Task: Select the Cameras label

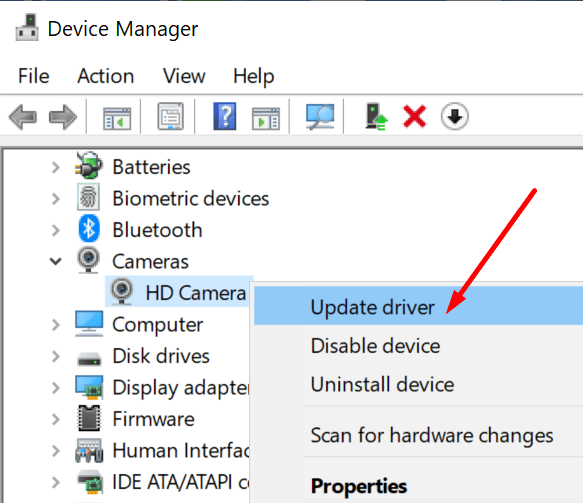Action: [x=151, y=261]
